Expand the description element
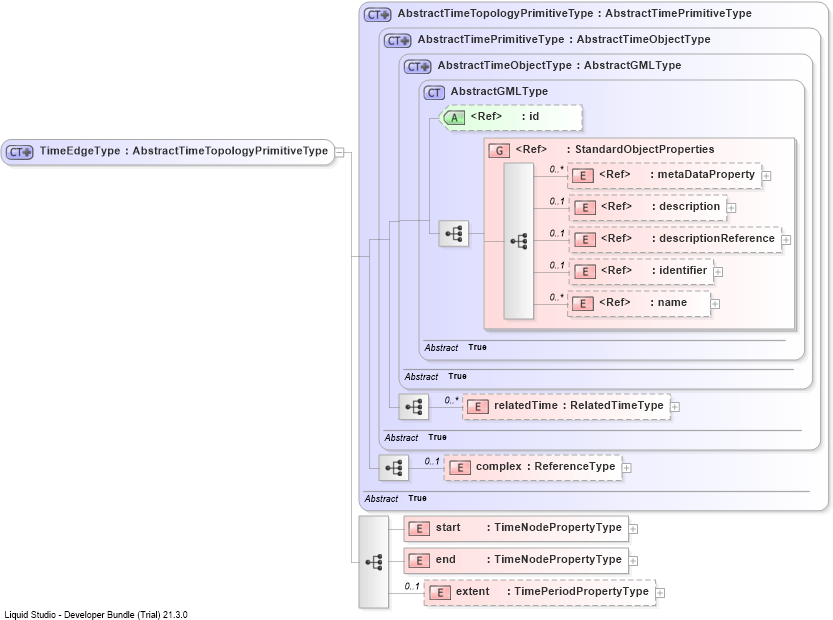The image size is (833, 620). (x=732, y=208)
